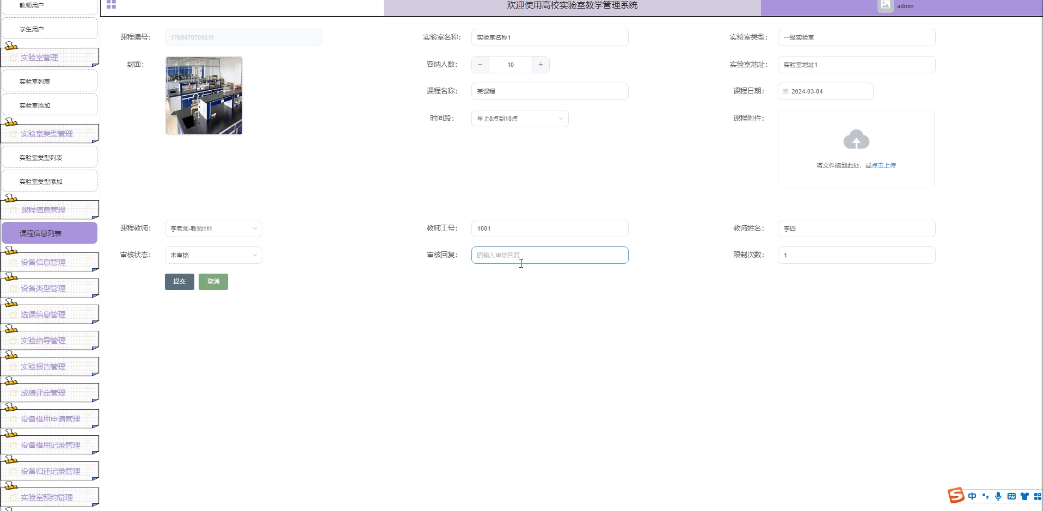Click the cloud upload icon
1043x511 pixels.
pos(856,140)
